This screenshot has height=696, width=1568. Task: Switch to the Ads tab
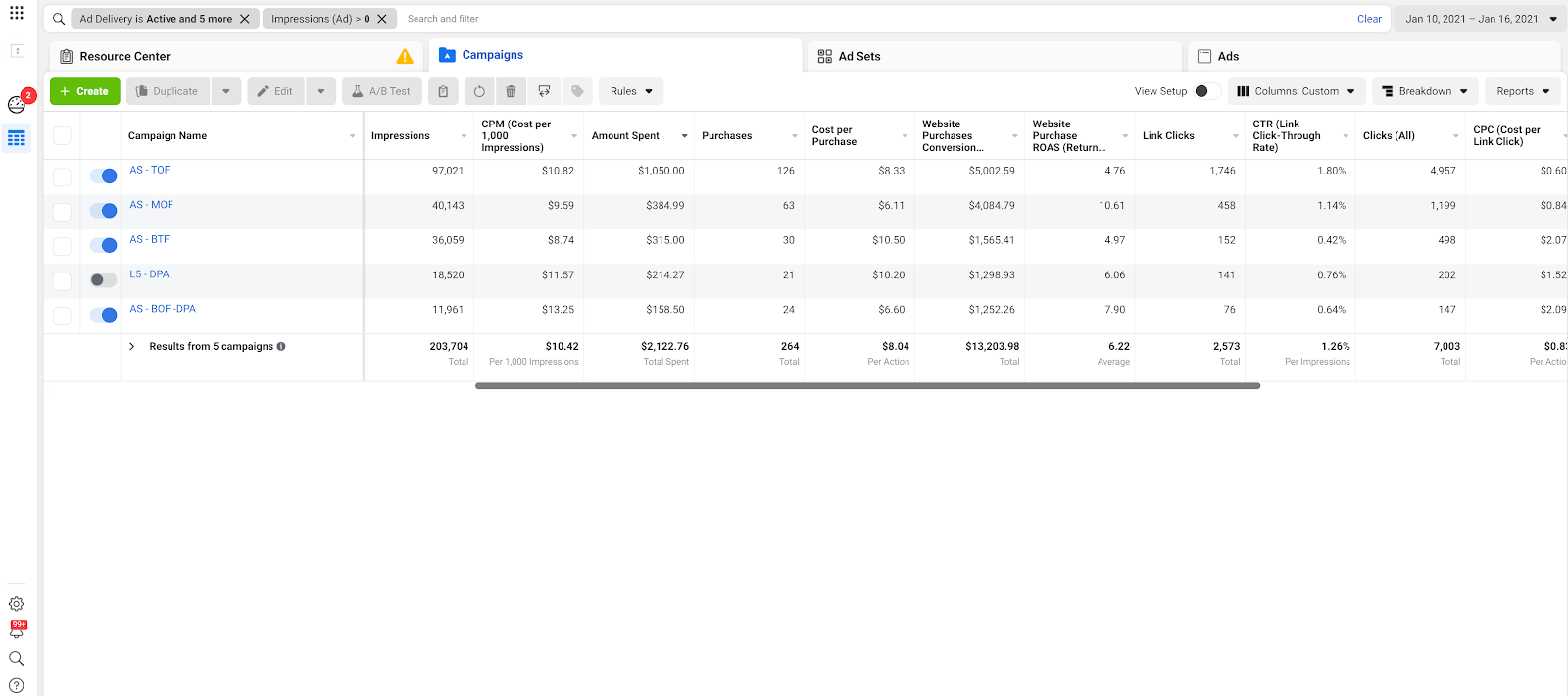tap(1227, 57)
